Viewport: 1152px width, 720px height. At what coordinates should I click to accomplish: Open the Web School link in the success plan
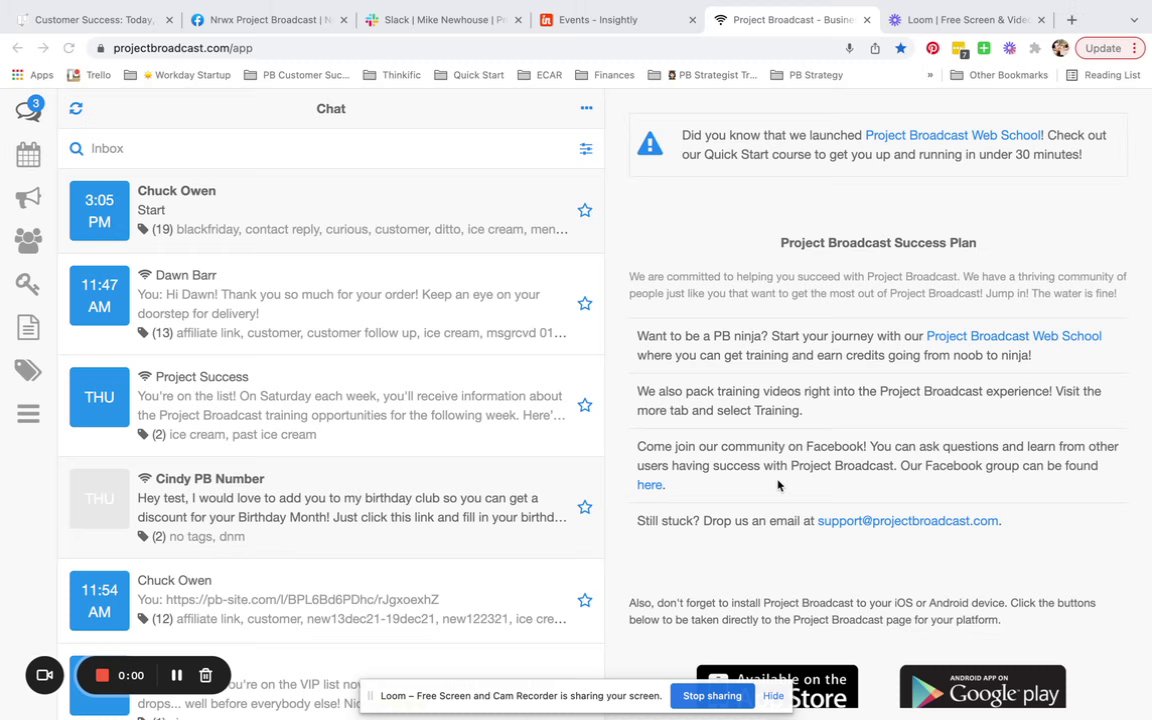(x=1014, y=336)
